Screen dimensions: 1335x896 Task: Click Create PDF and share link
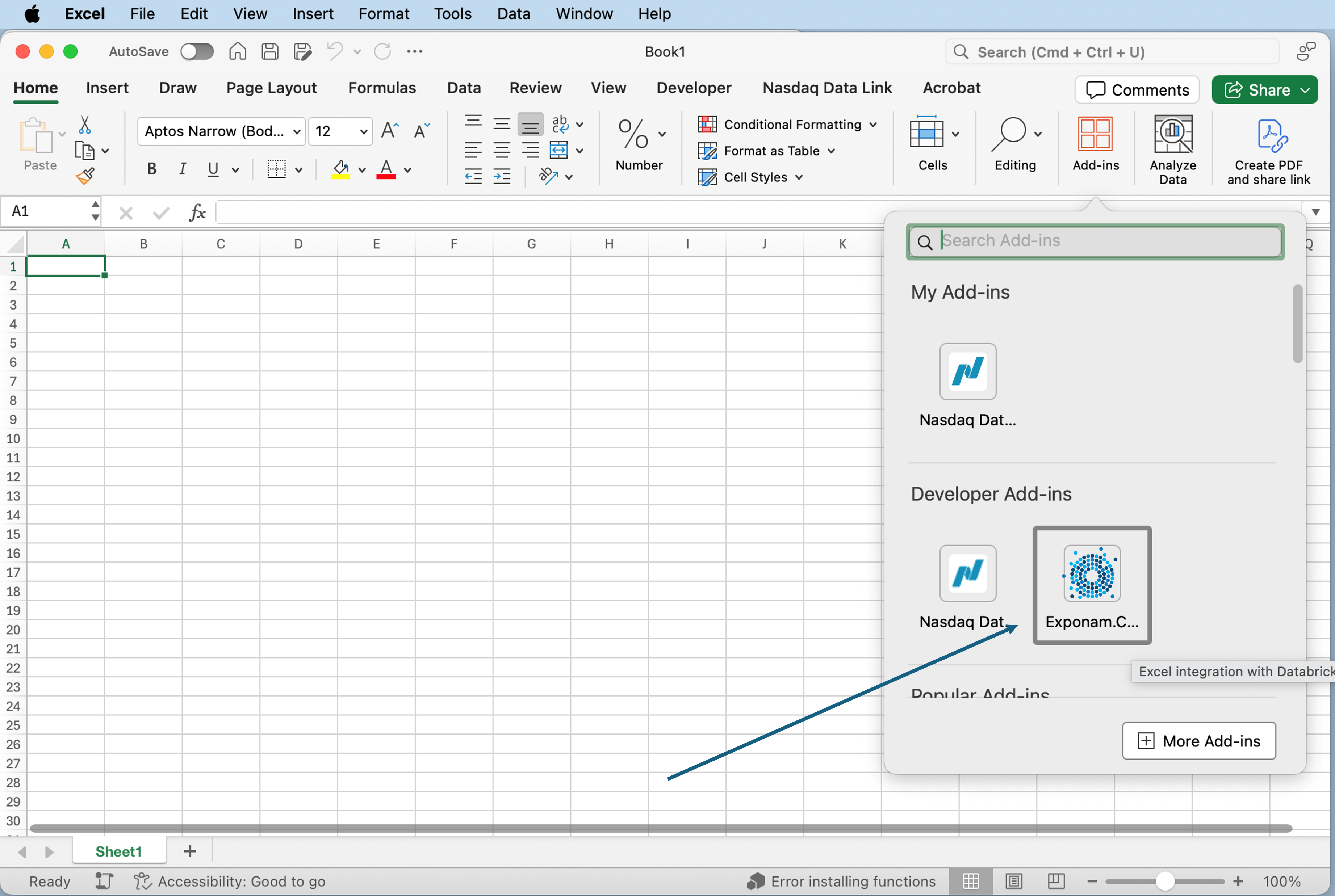1268,151
